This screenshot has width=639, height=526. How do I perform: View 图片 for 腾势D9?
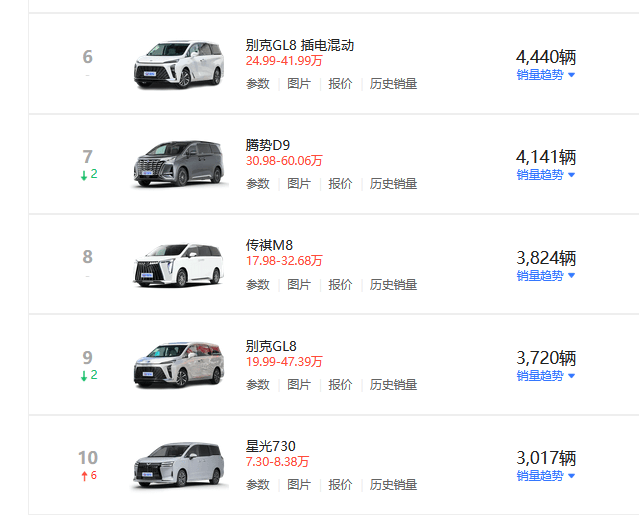(x=299, y=184)
